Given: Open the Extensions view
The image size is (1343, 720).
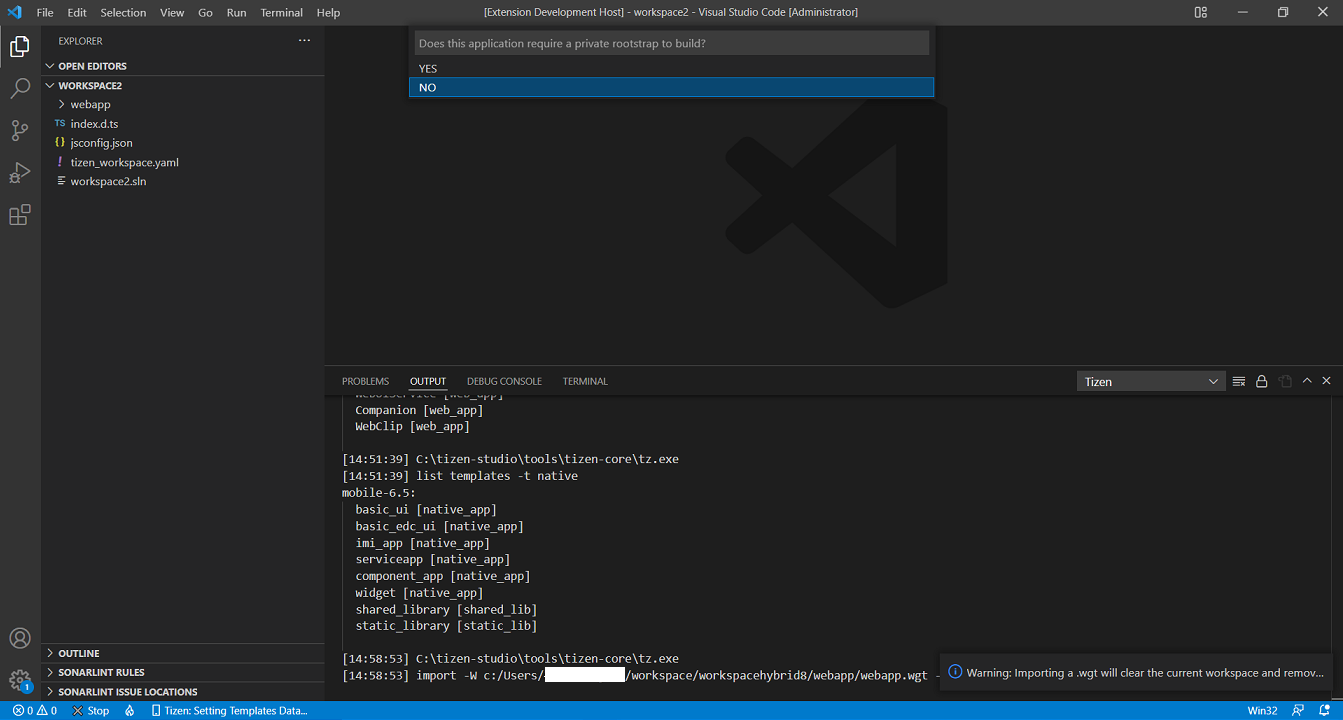Looking at the screenshot, I should [x=20, y=215].
